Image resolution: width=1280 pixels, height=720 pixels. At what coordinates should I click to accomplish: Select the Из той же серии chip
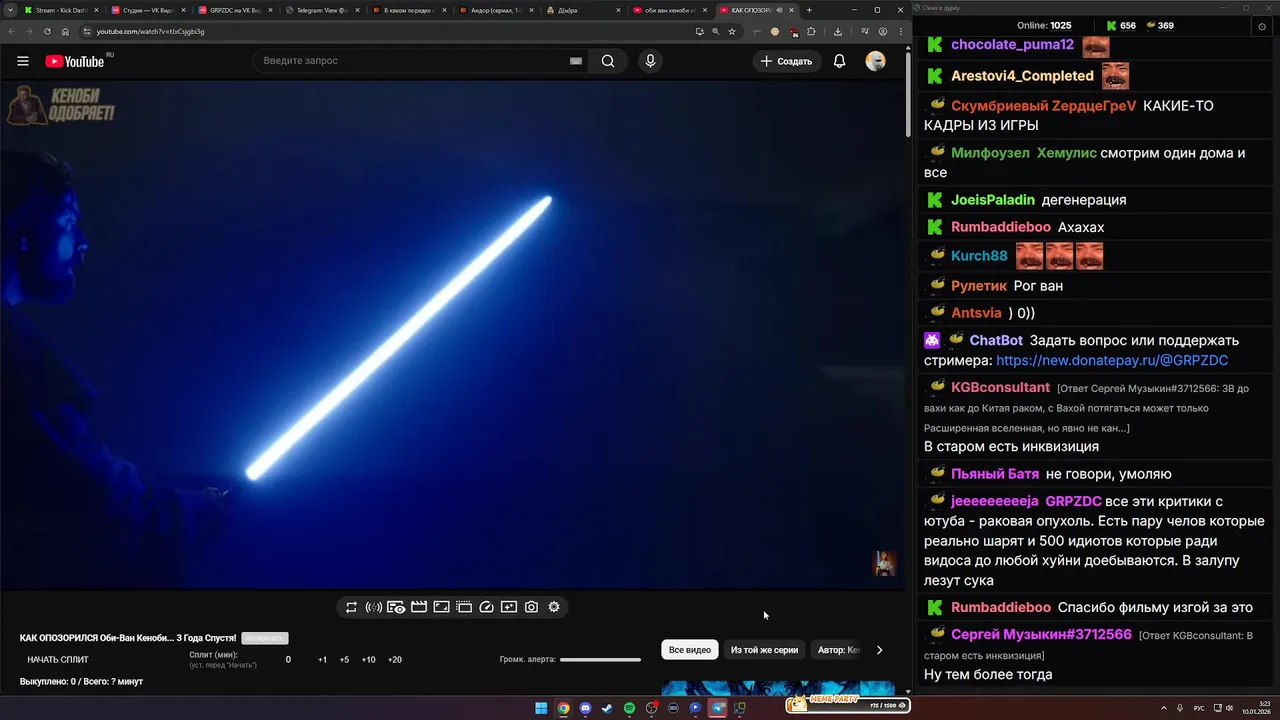coord(764,650)
